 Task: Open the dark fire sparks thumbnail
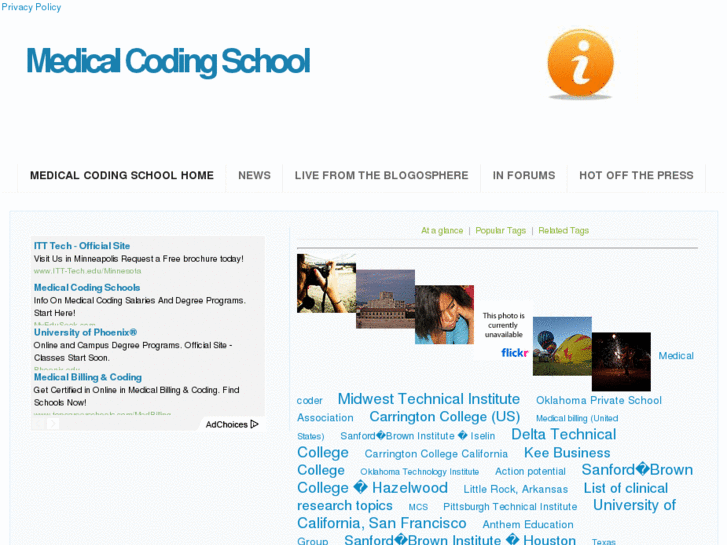pyautogui.click(x=621, y=362)
